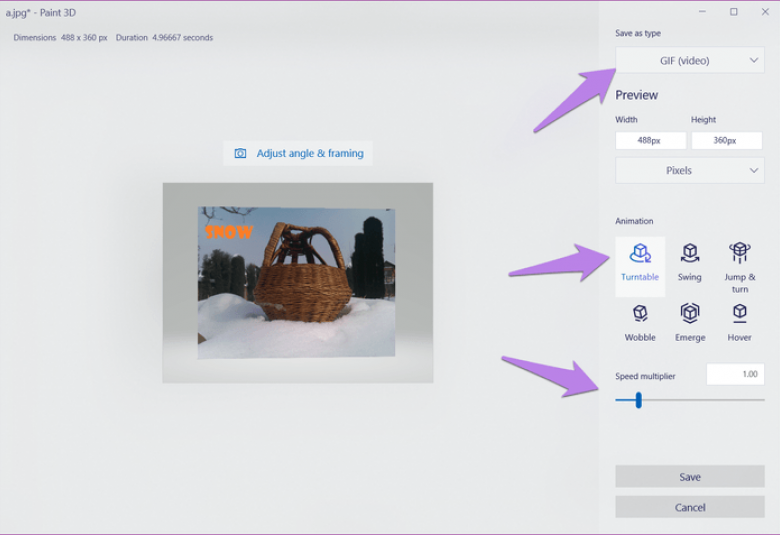Select the Turntable animation icon
The image size is (780, 535).
tap(640, 253)
